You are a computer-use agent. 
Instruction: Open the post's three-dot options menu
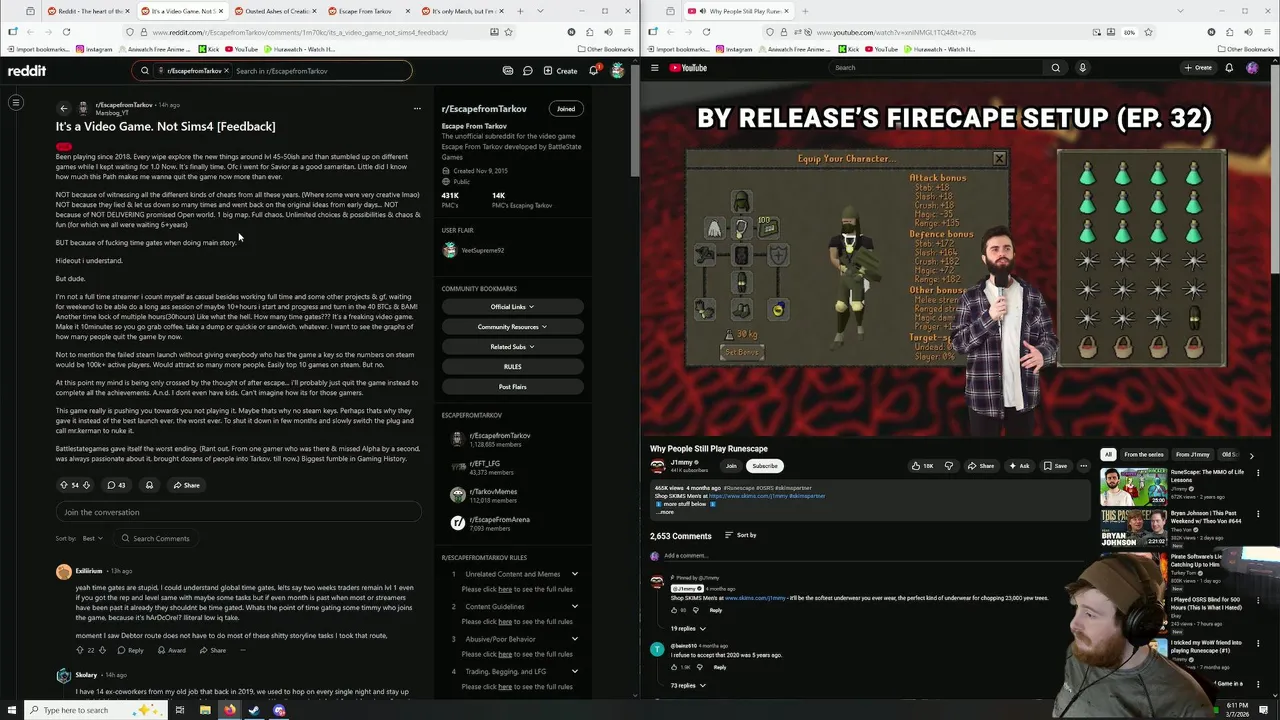click(x=417, y=108)
